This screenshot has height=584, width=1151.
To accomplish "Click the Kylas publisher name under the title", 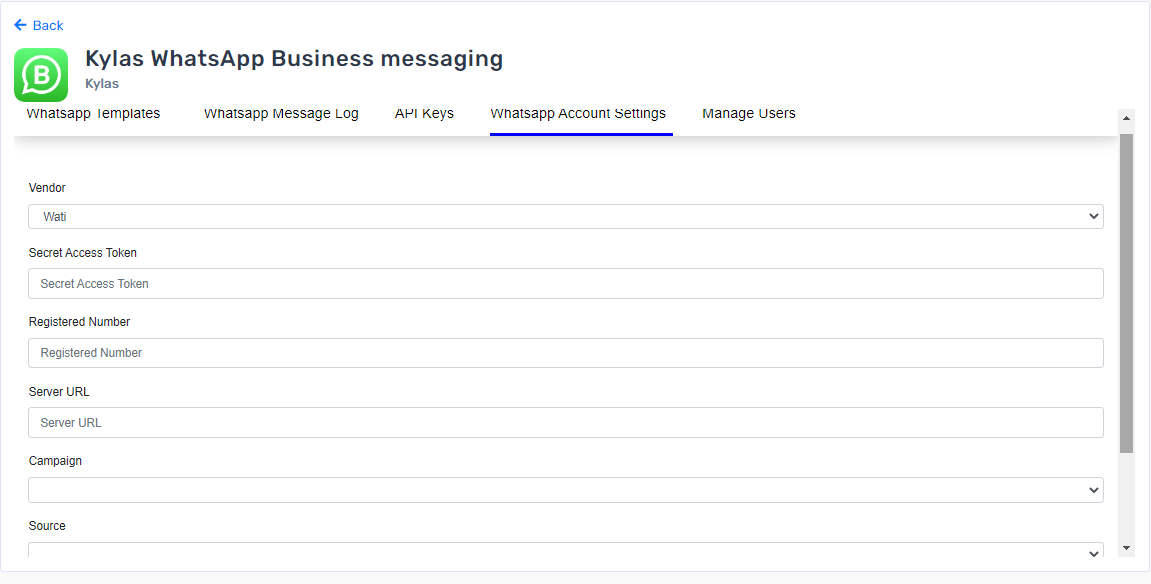I will click(x=102, y=84).
